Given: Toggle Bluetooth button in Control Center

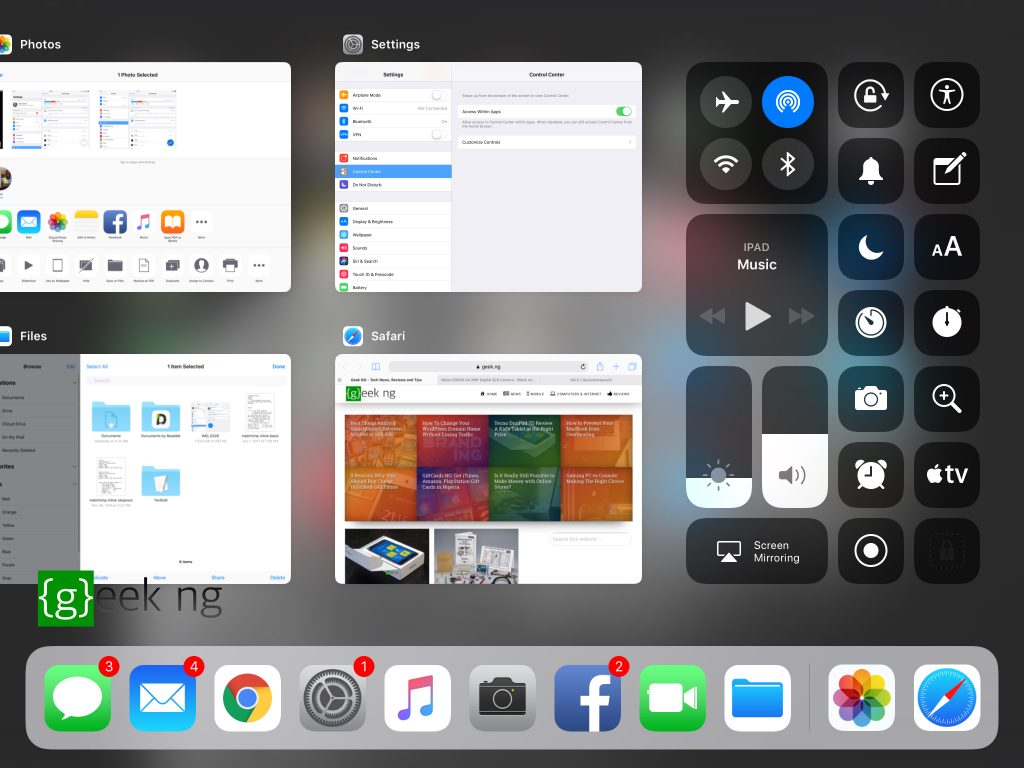Looking at the screenshot, I should tap(788, 164).
